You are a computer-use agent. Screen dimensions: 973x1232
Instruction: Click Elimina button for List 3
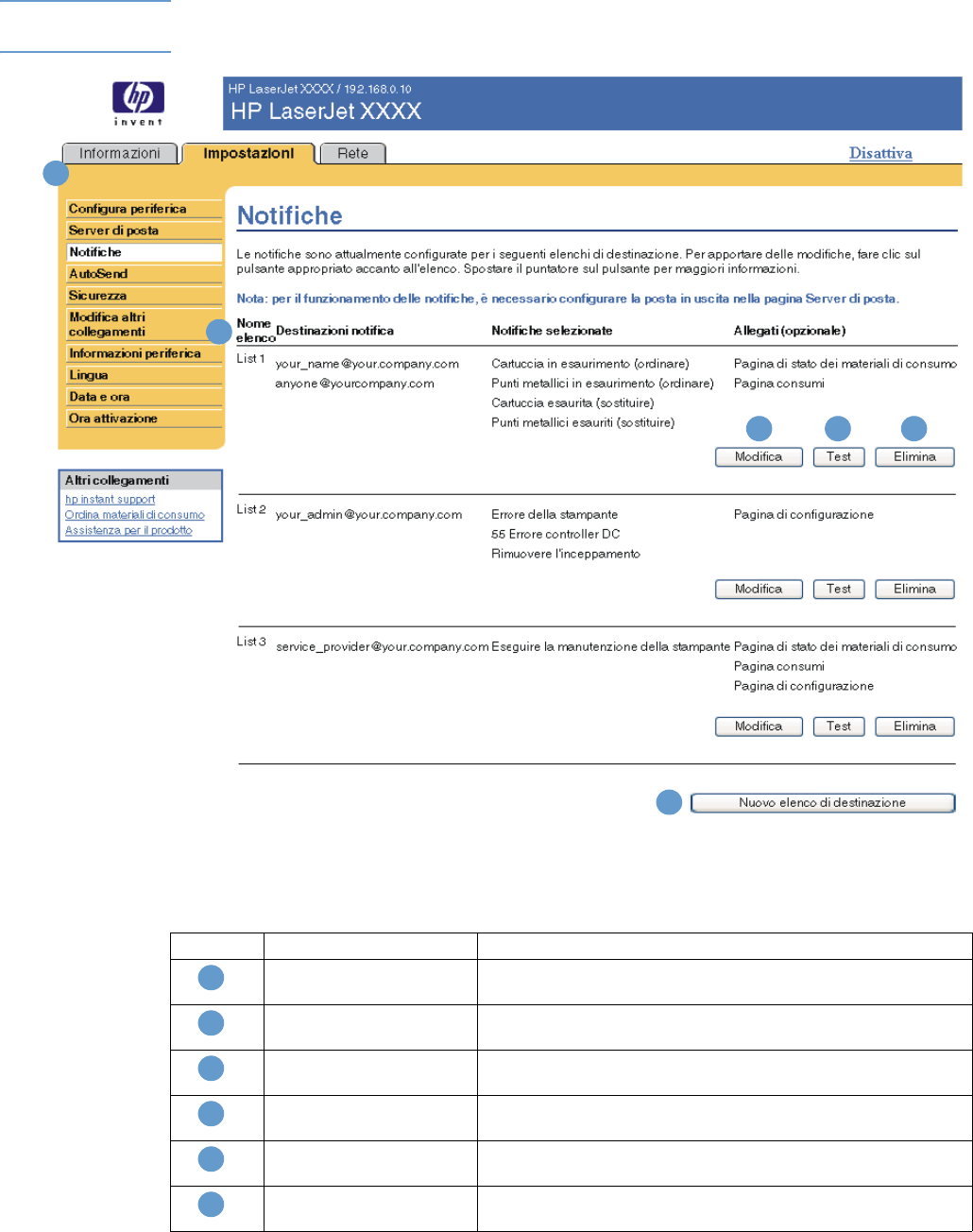pyautogui.click(x=914, y=727)
